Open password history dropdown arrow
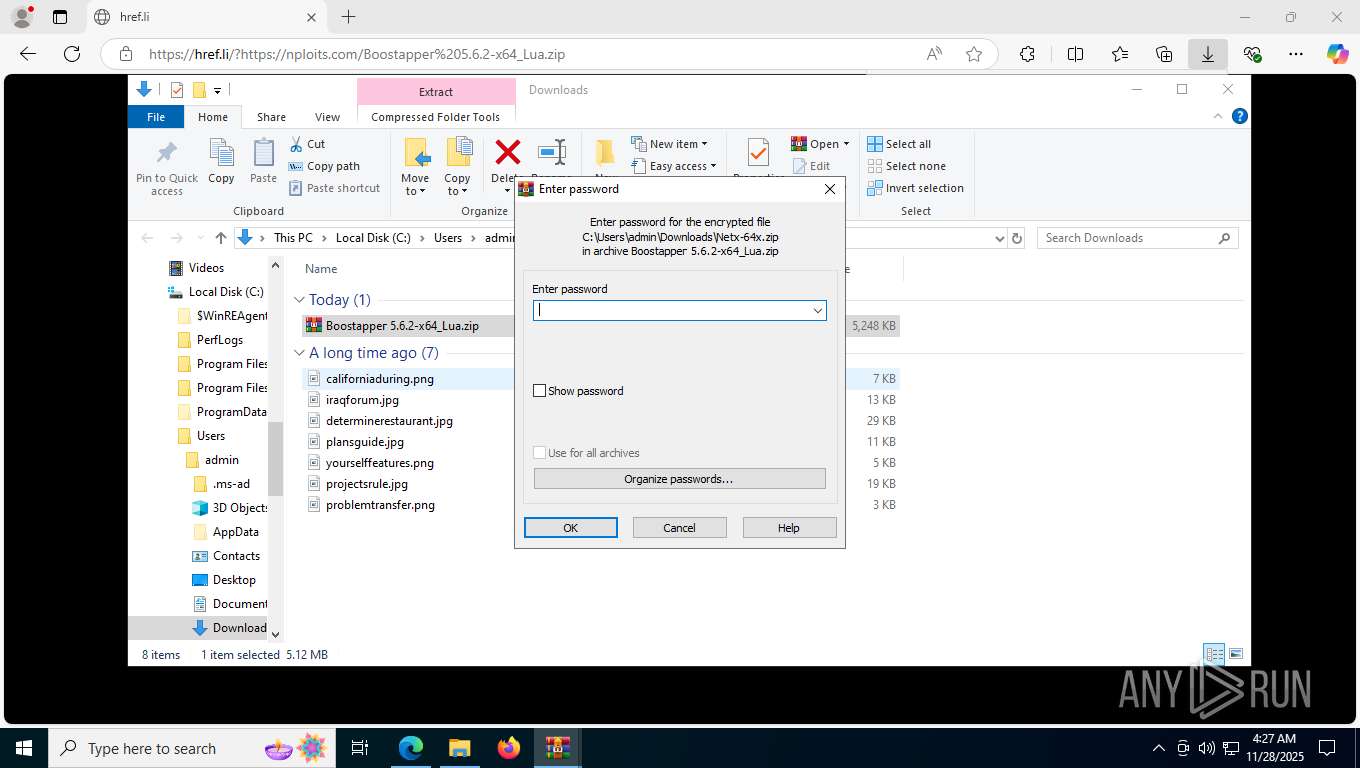The image size is (1360, 768). tap(818, 311)
